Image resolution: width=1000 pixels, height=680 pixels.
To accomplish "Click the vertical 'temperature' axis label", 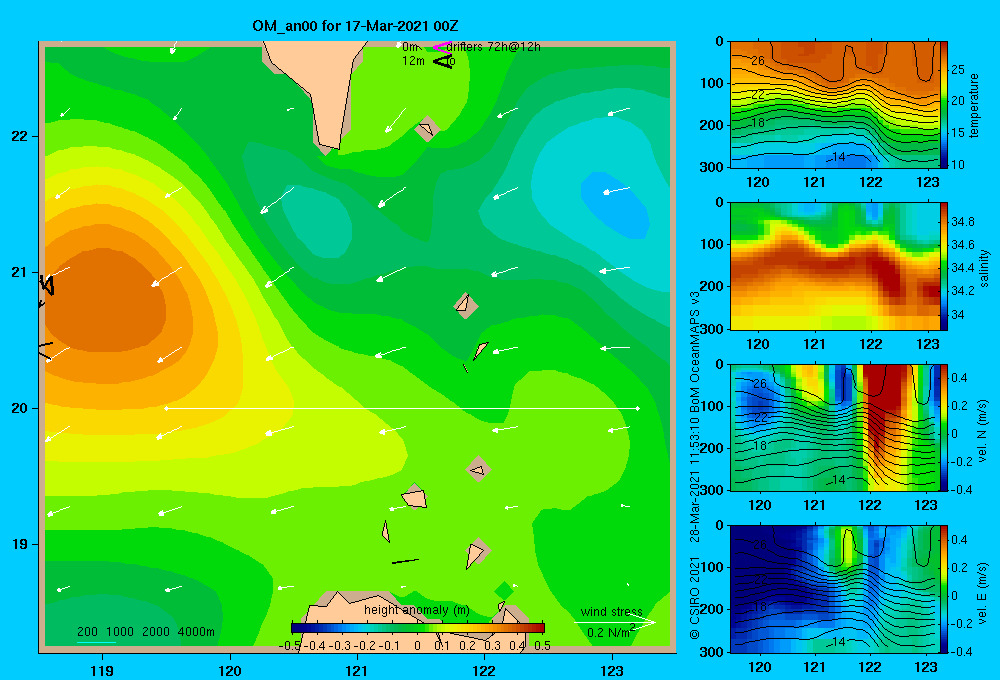I will pos(974,105).
